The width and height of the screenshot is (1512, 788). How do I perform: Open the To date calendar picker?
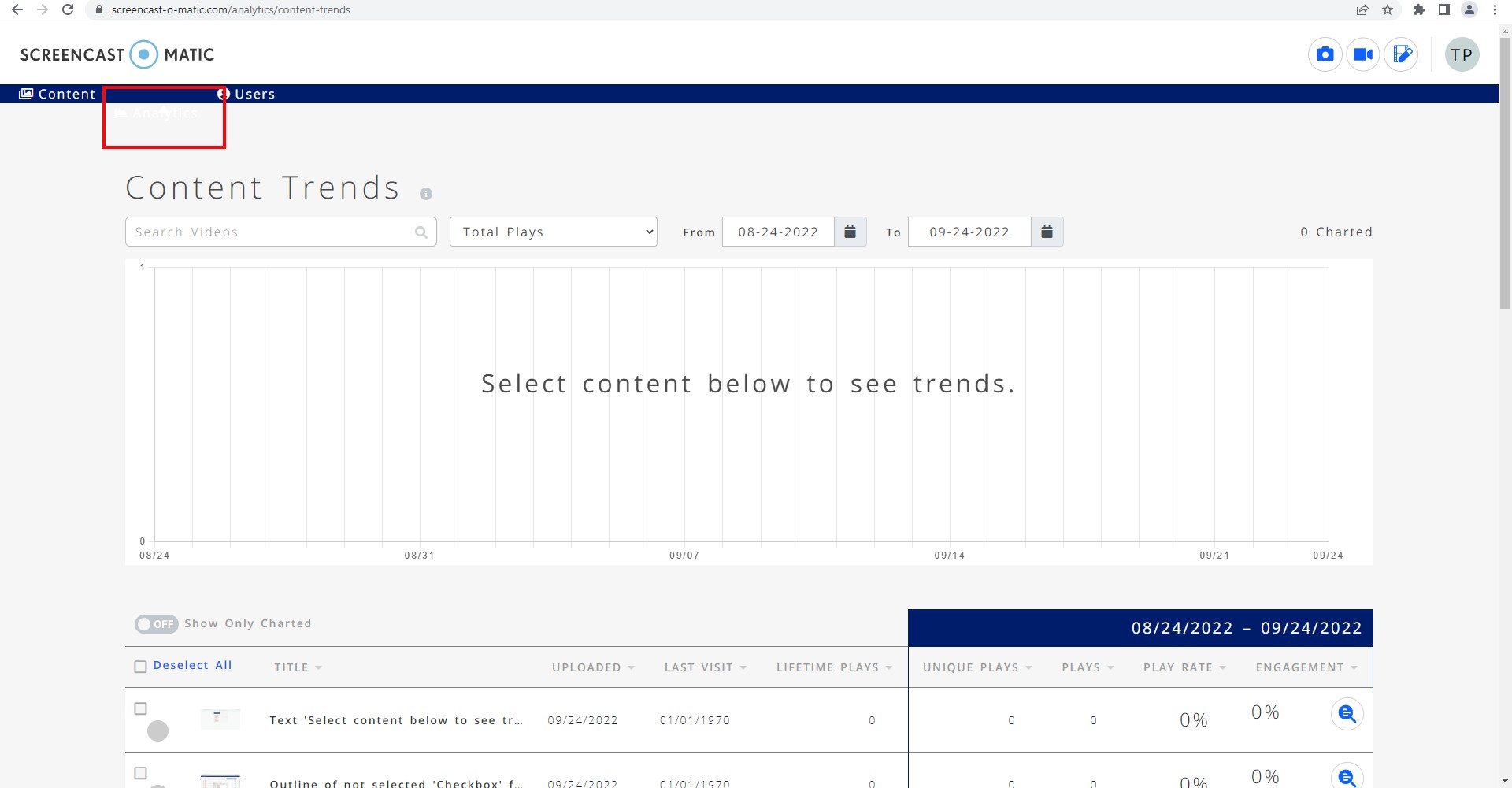(x=1047, y=232)
